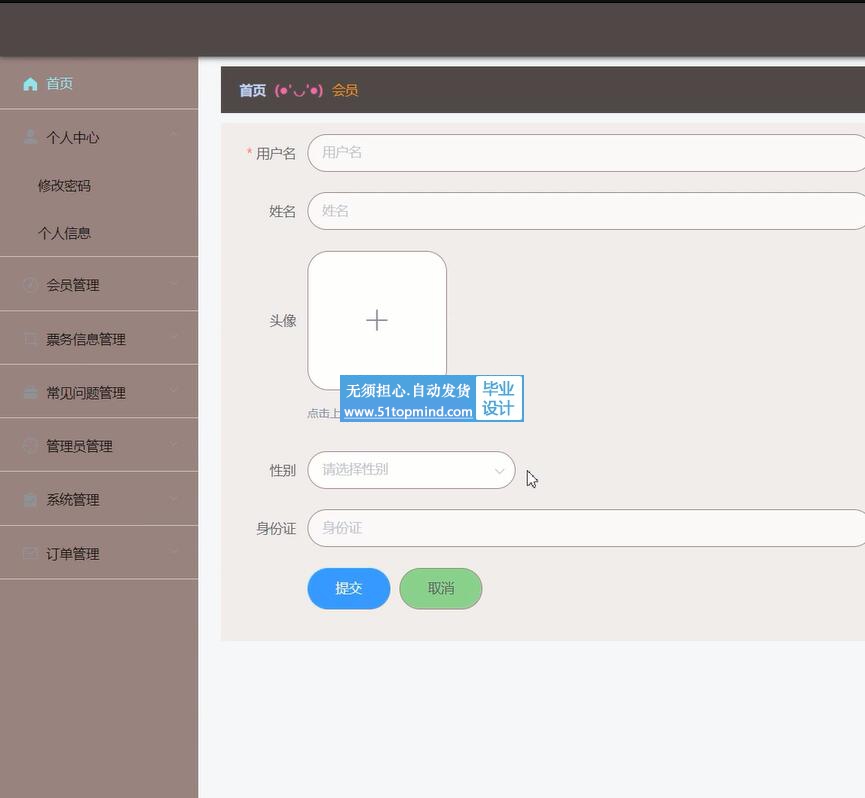Click the plus icon to upload 头像
The width and height of the screenshot is (865, 798).
coord(377,320)
